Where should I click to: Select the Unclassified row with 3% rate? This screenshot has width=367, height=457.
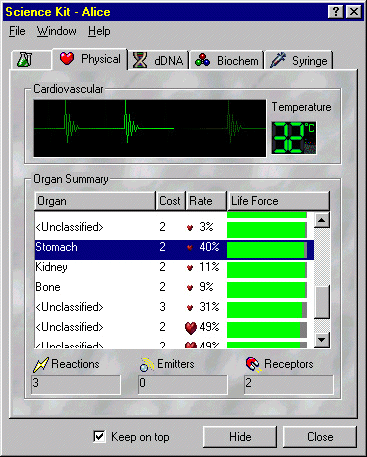[x=174, y=229]
